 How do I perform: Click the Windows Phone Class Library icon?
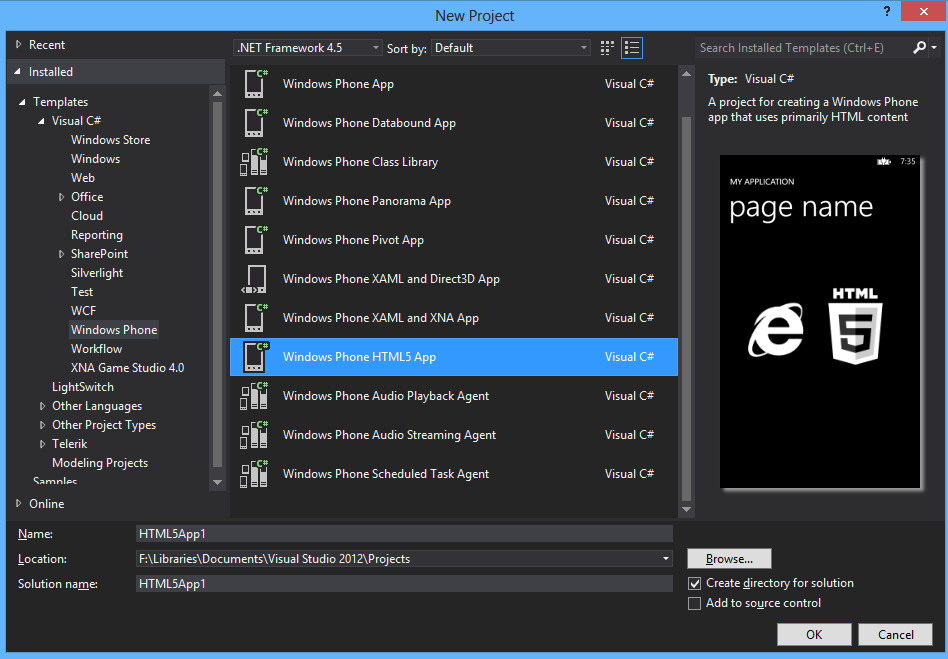point(255,162)
